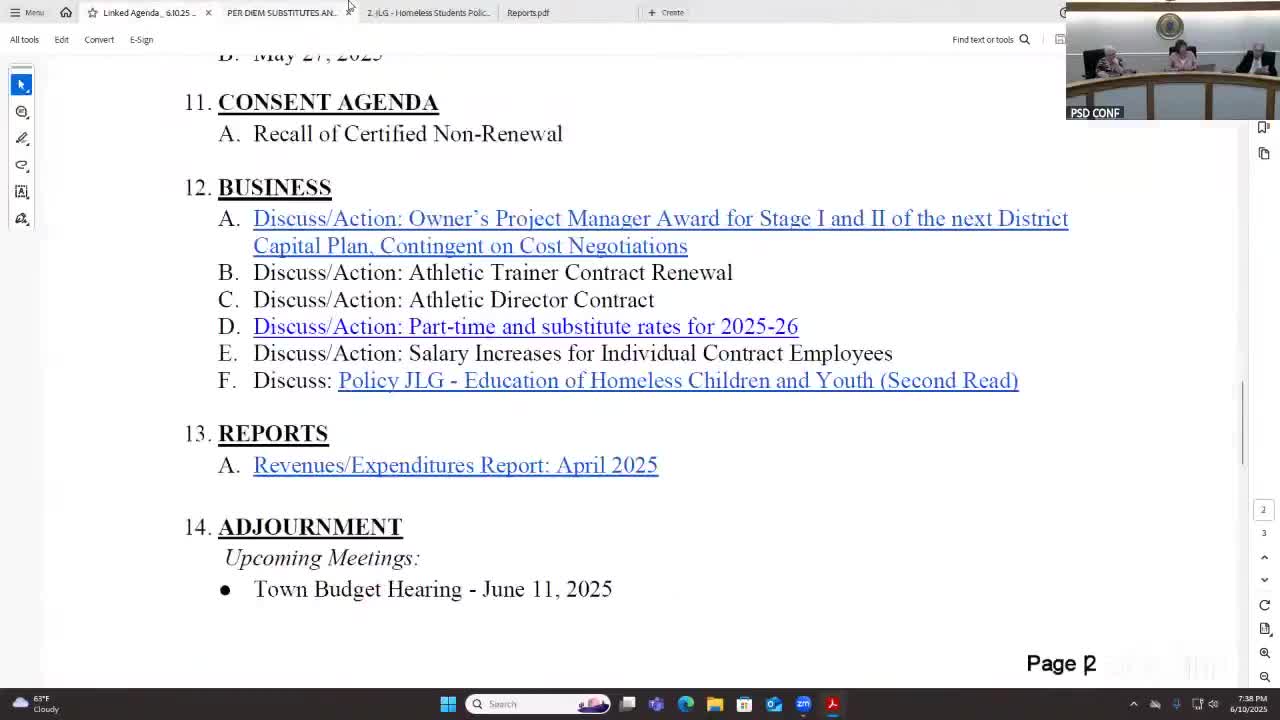Switch to the Homeless Students Policy tab

428,13
